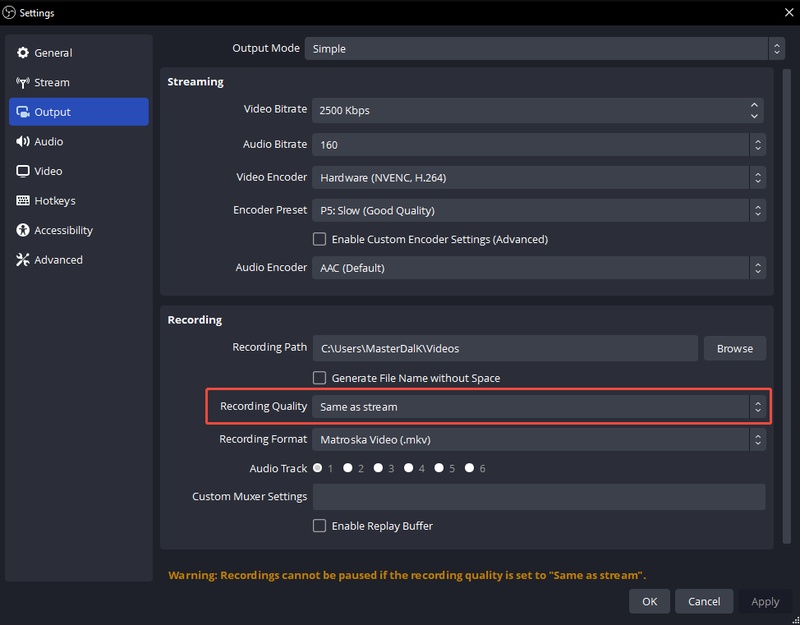The image size is (800, 625).
Task: Click the OK button
Action: [649, 602]
